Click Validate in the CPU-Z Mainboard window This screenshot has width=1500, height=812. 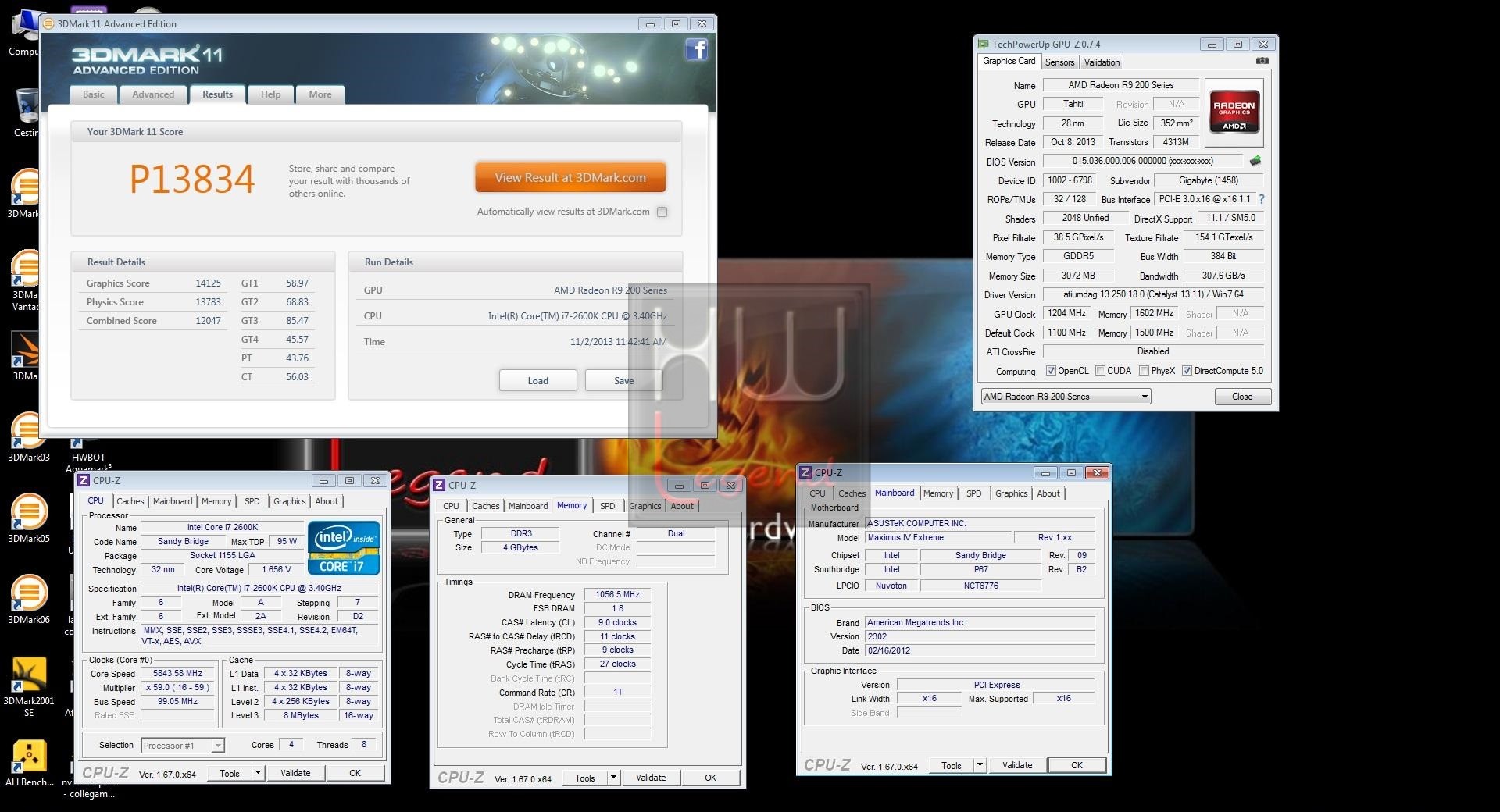[1017, 765]
